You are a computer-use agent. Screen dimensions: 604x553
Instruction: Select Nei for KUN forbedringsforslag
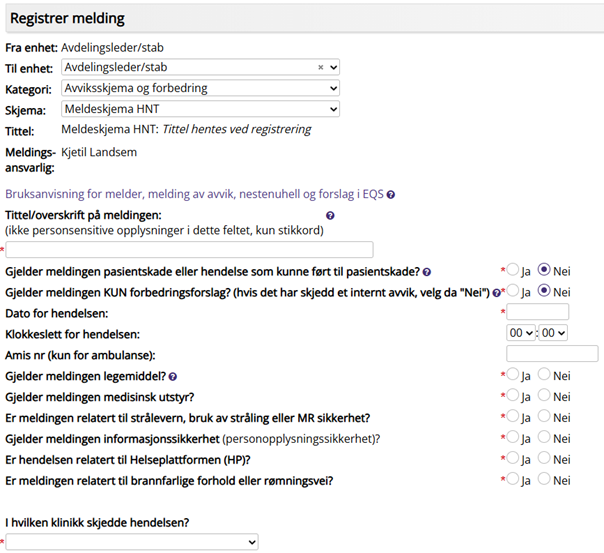pos(544,291)
